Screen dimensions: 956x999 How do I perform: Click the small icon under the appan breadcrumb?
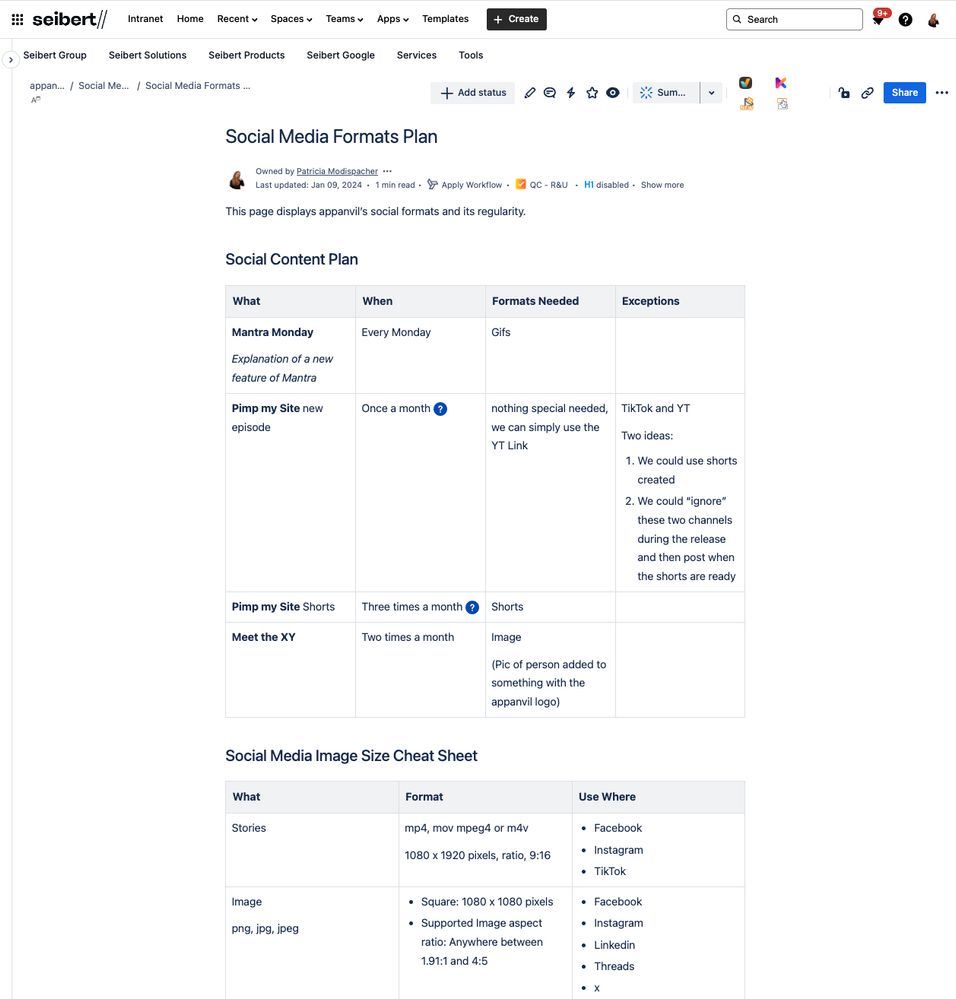pyautogui.click(x=36, y=99)
